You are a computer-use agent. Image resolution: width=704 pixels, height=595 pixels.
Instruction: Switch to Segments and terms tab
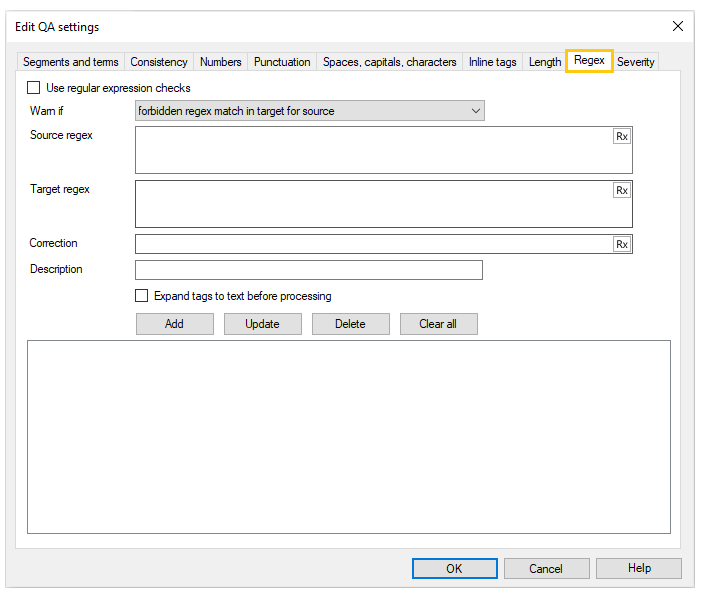(70, 62)
